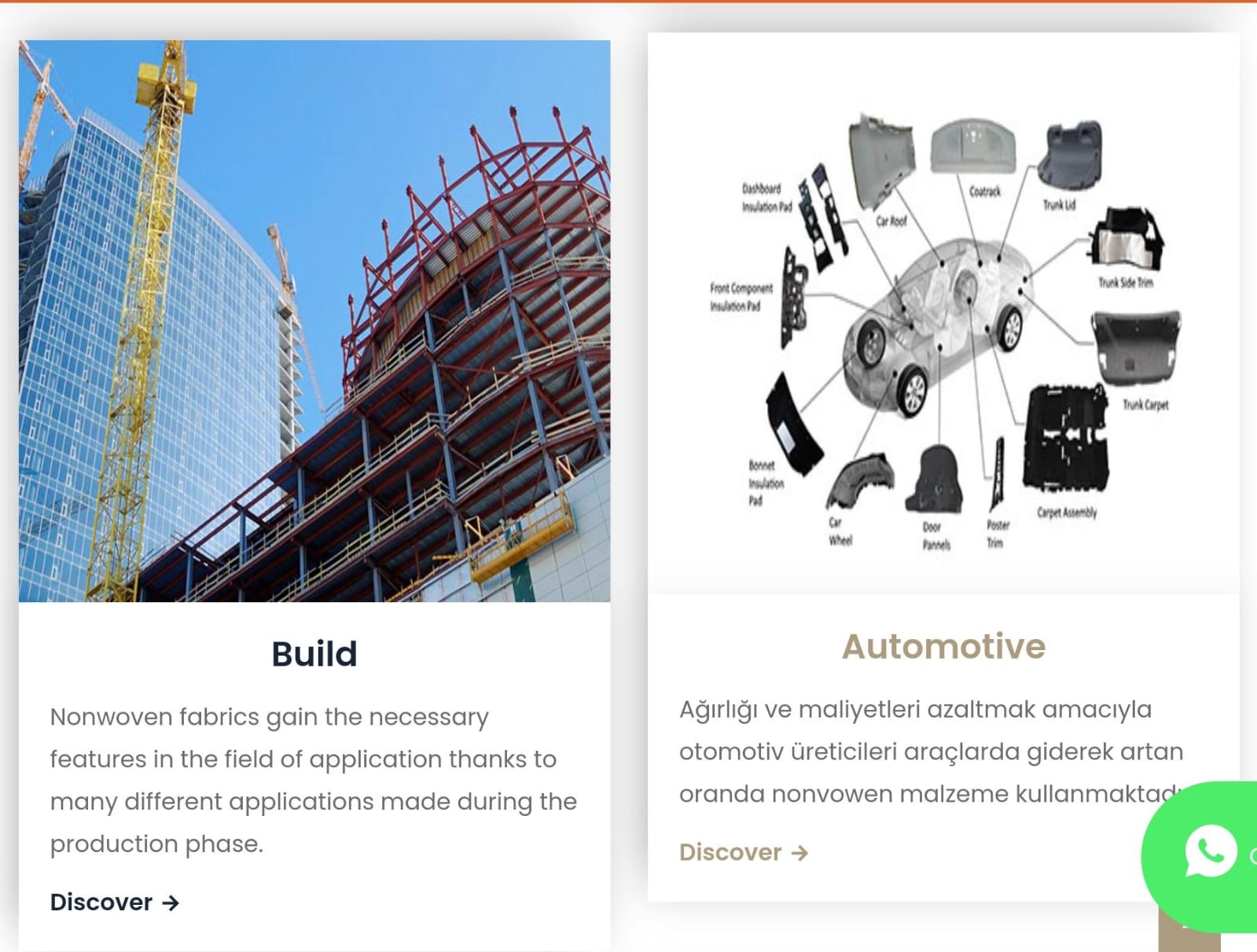Click the tan back-to-top button
This screenshot has width=1257, height=952.
click(x=1189, y=940)
